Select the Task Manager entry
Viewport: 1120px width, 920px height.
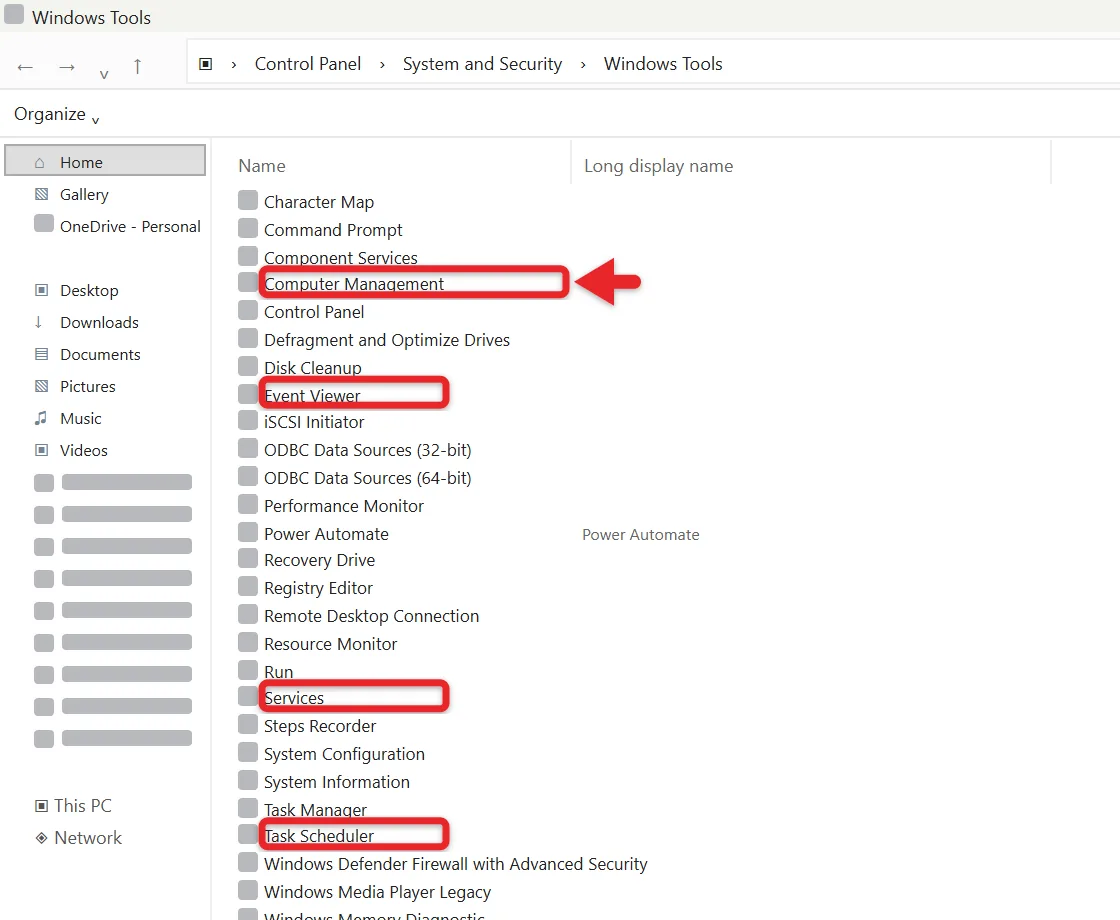tap(315, 809)
